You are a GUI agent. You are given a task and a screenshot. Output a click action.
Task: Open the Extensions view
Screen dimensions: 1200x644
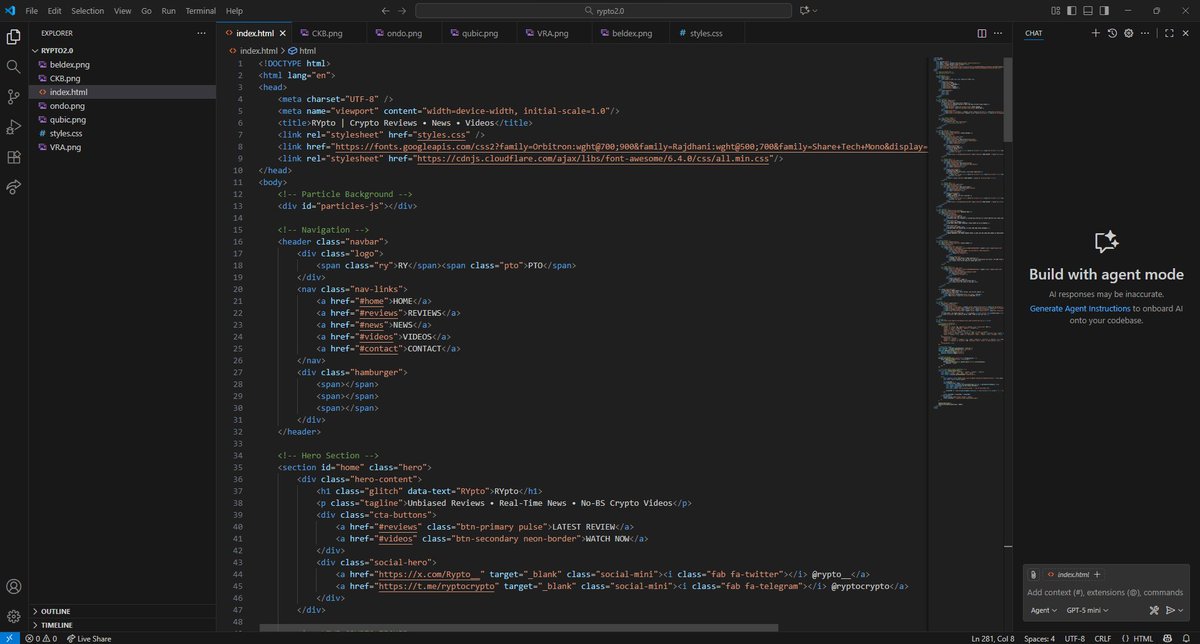[x=14, y=157]
